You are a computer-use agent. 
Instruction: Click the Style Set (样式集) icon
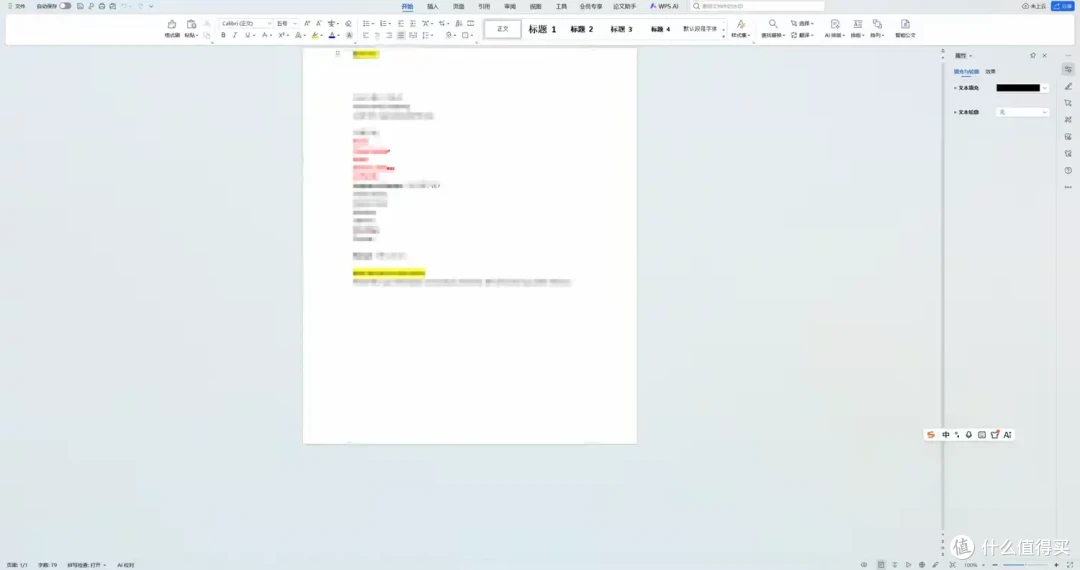pos(741,24)
